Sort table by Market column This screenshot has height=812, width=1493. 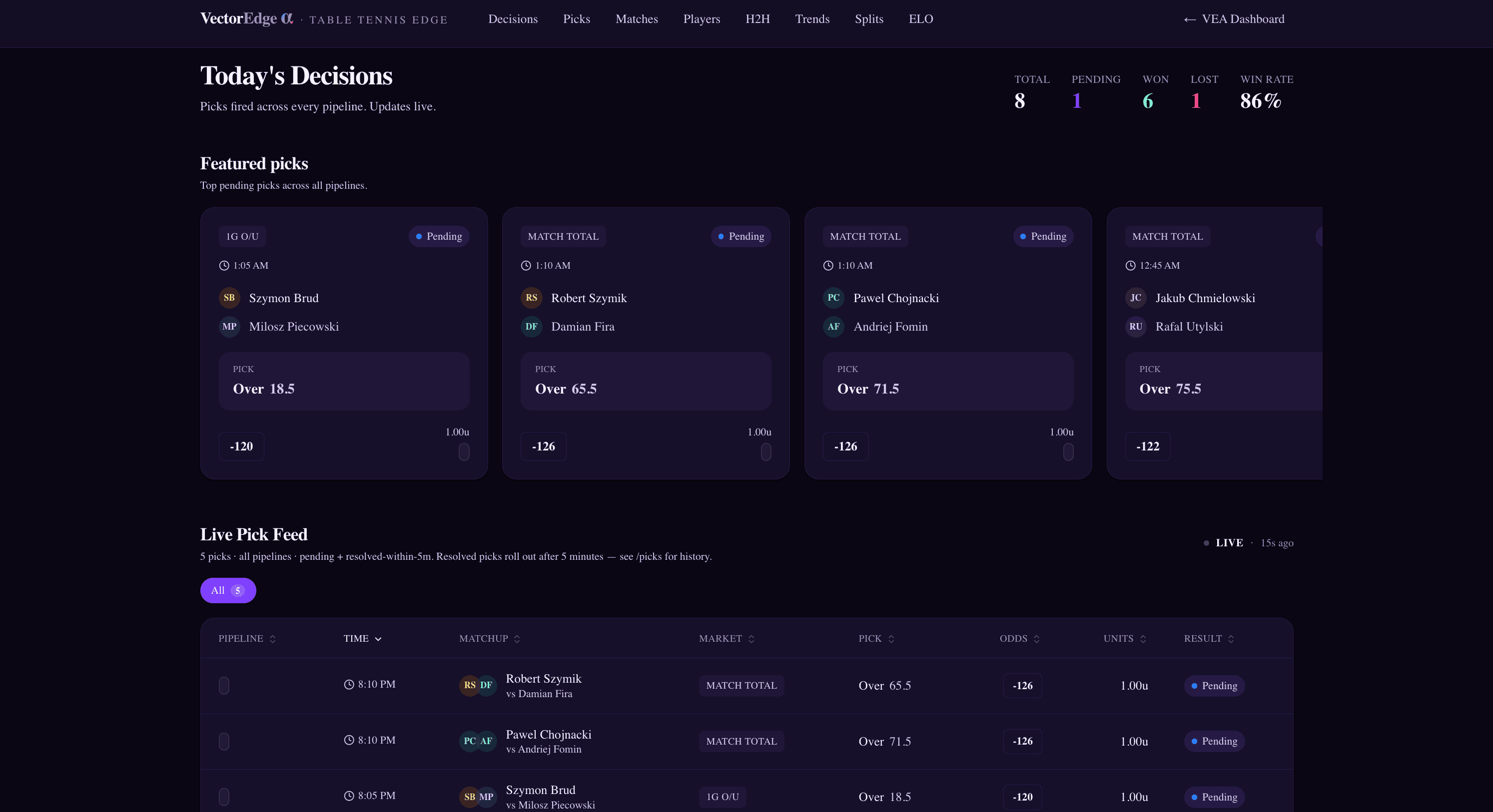click(x=727, y=638)
